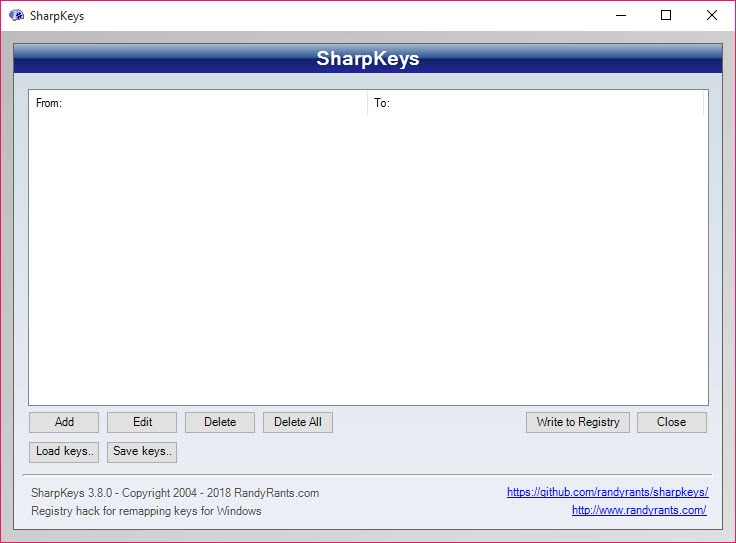Screen dimensions: 736x543
Task: Open Load keys dialog
Action: tap(64, 452)
